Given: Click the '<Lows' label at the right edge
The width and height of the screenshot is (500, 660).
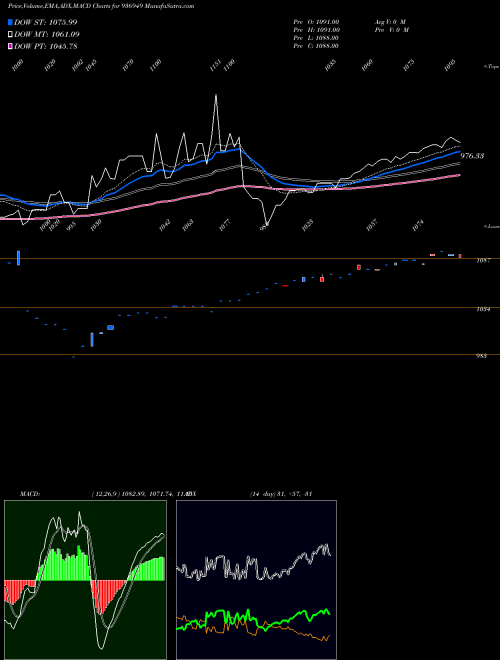Looking at the screenshot, I should 492,226.
